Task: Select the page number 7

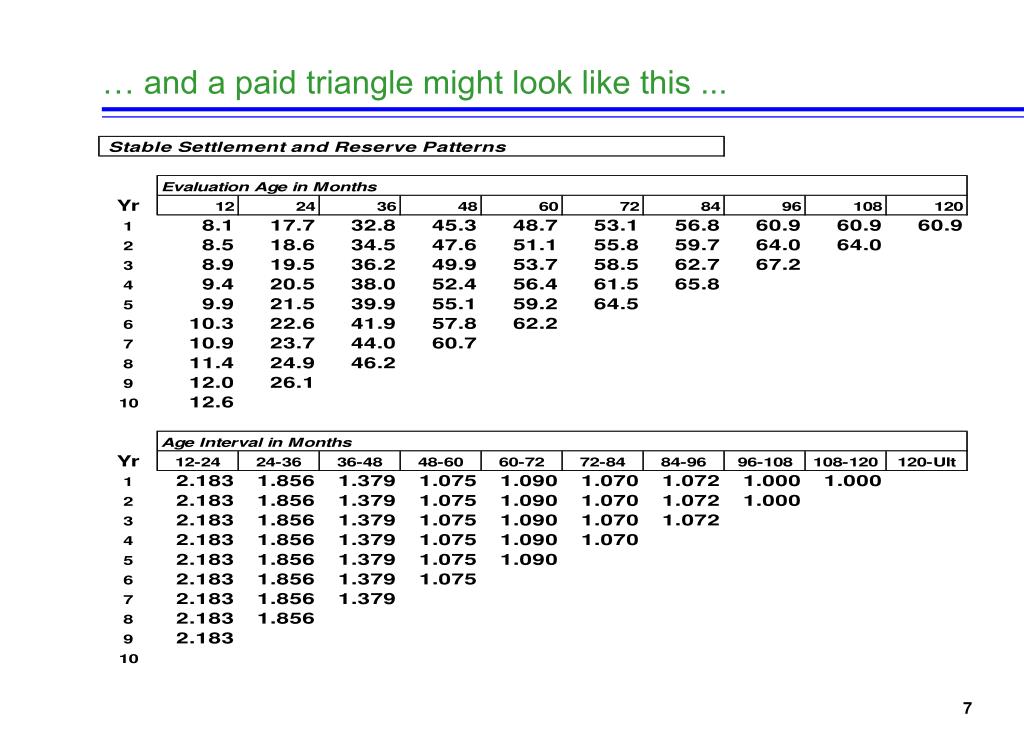Action: pos(967,709)
